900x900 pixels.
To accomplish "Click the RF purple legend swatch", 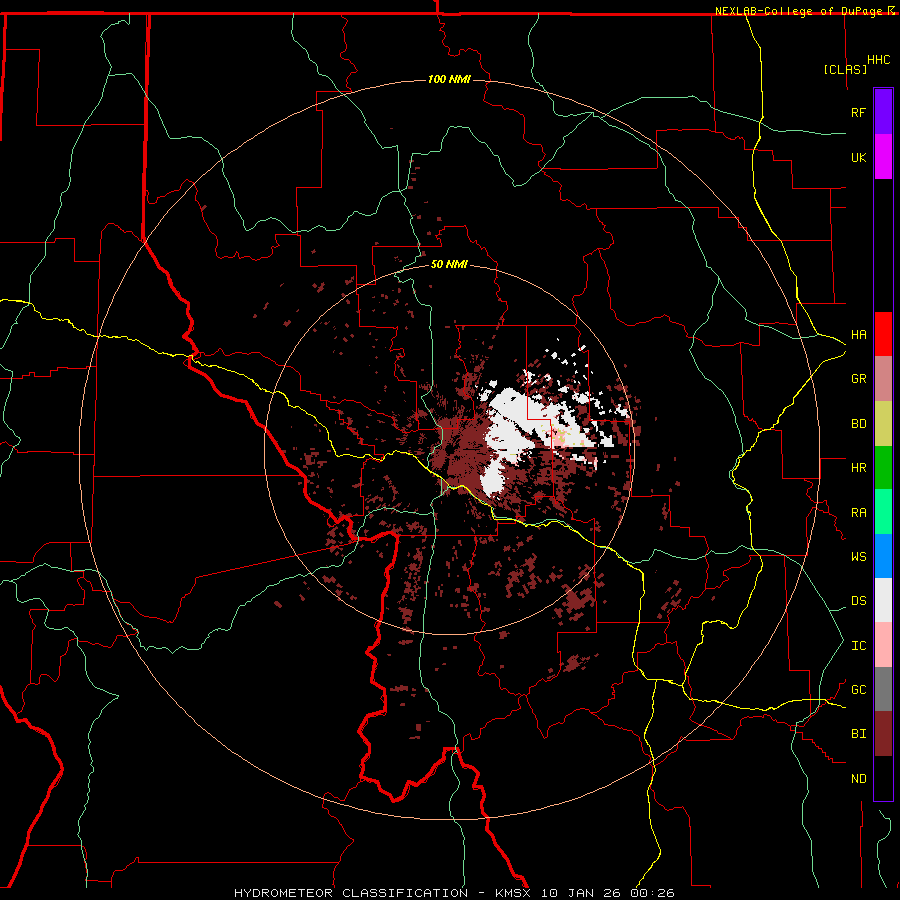I will pos(883,112).
